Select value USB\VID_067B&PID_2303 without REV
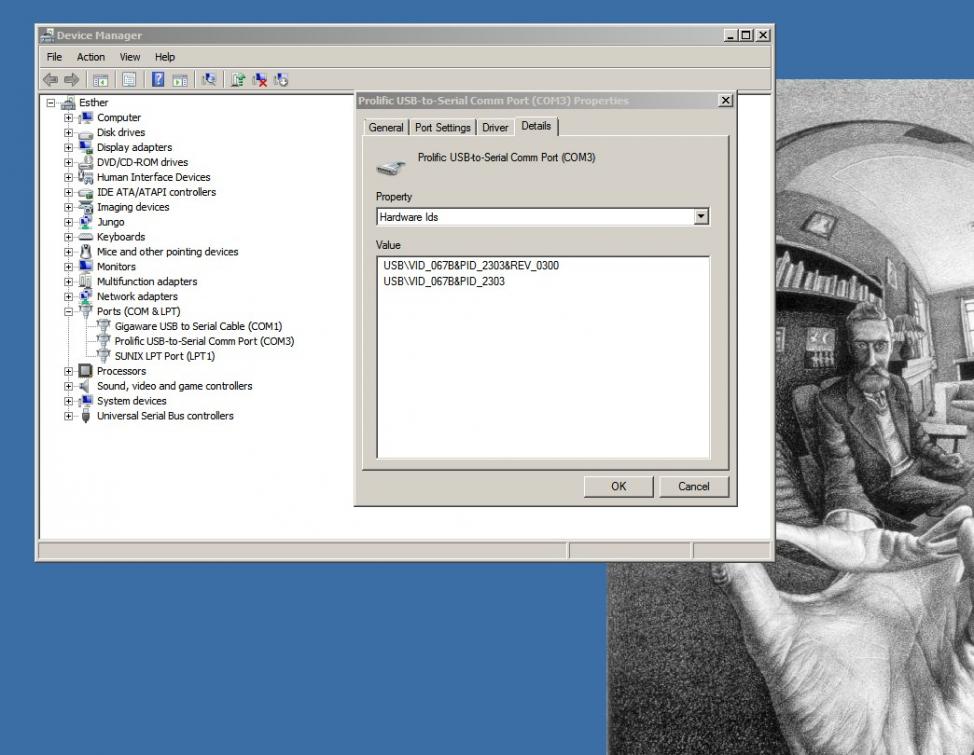Viewport: 974px width, 755px height. (444, 281)
